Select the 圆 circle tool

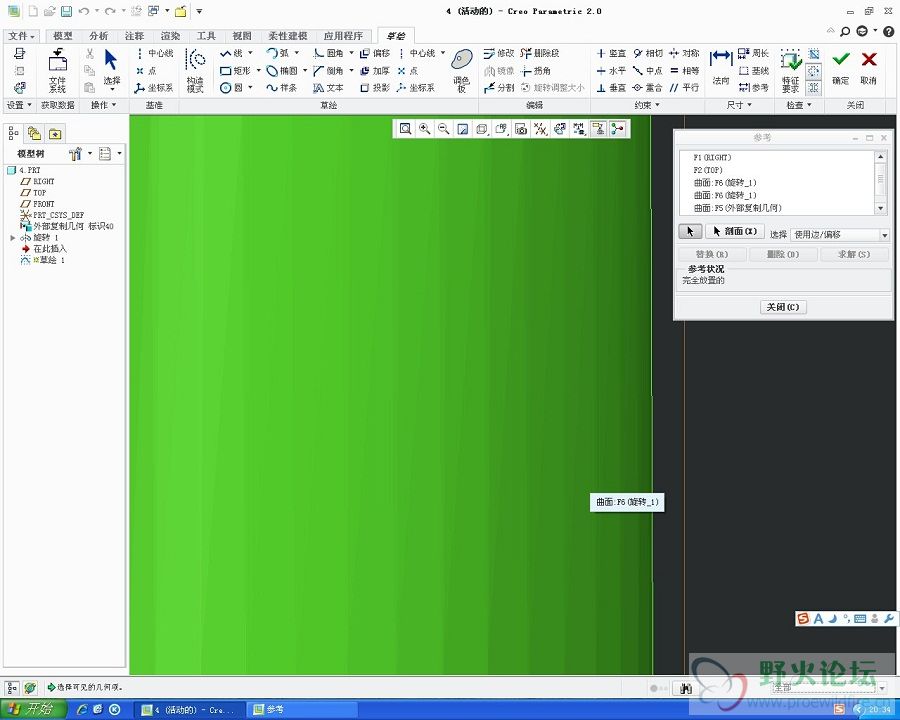pyautogui.click(x=232, y=88)
